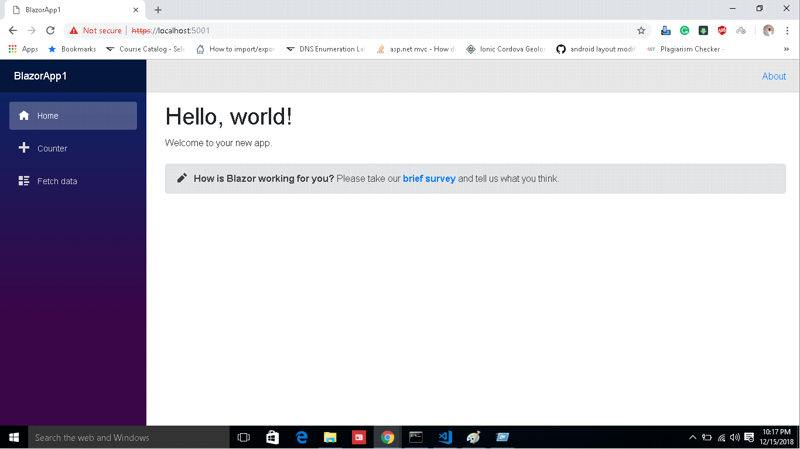
Task: Click the home icon in sidebar
Action: [x=24, y=115]
